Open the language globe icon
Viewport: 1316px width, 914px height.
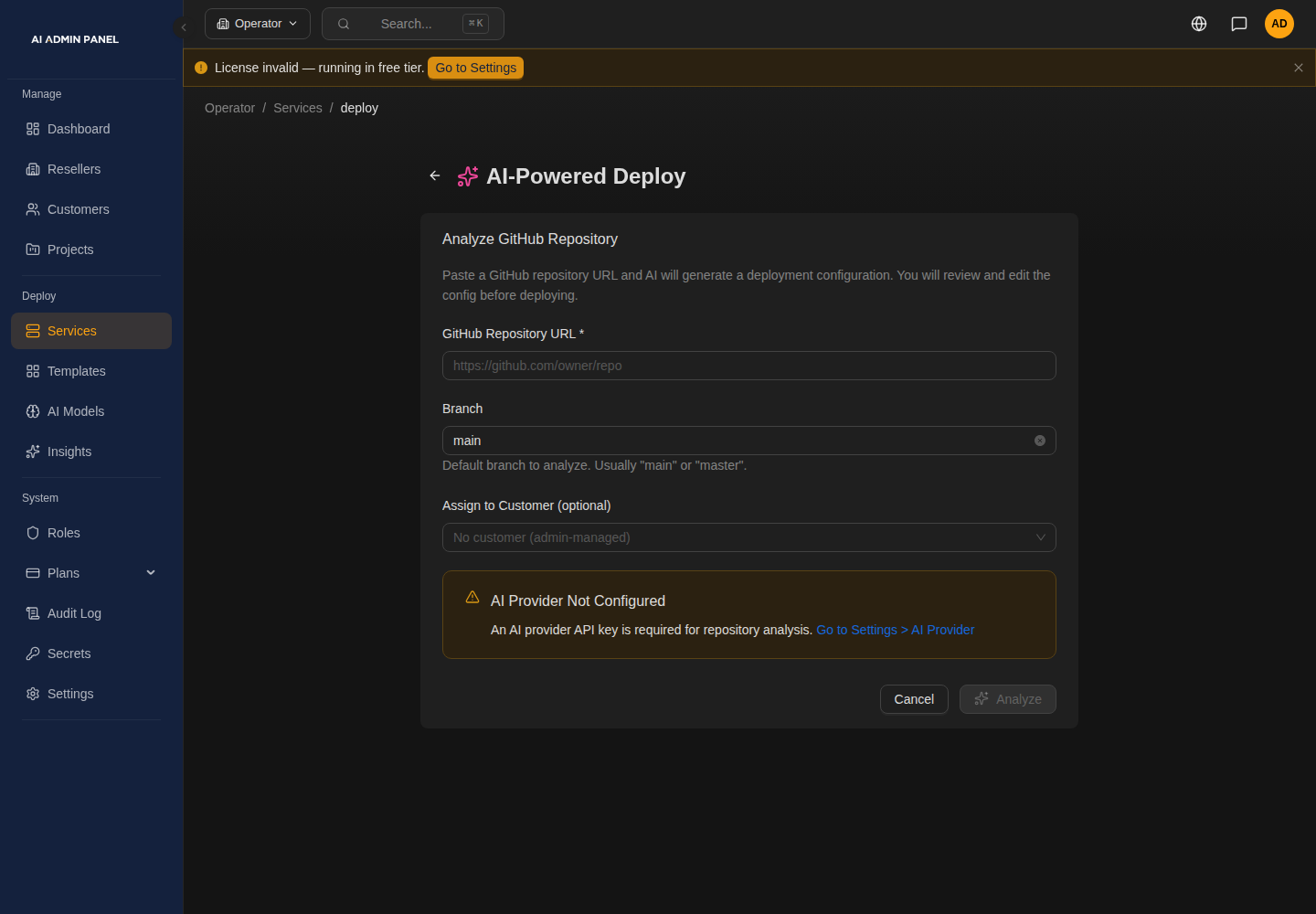1199,24
